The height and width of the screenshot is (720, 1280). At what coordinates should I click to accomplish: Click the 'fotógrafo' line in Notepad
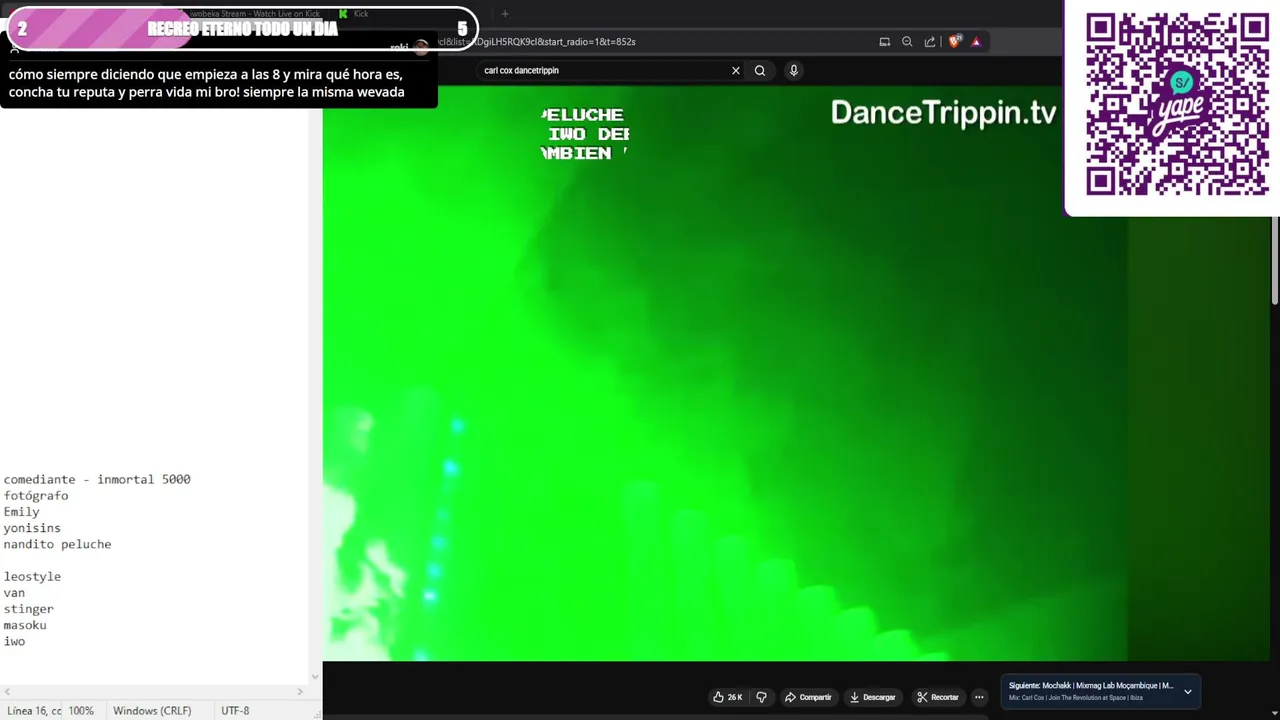36,496
